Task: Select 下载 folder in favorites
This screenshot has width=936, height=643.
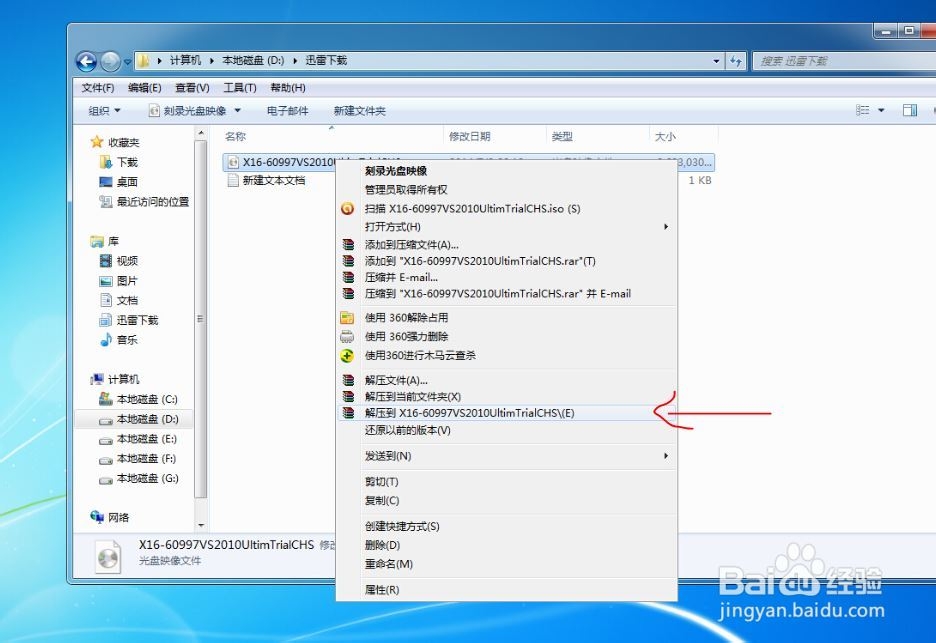Action: tap(118, 162)
